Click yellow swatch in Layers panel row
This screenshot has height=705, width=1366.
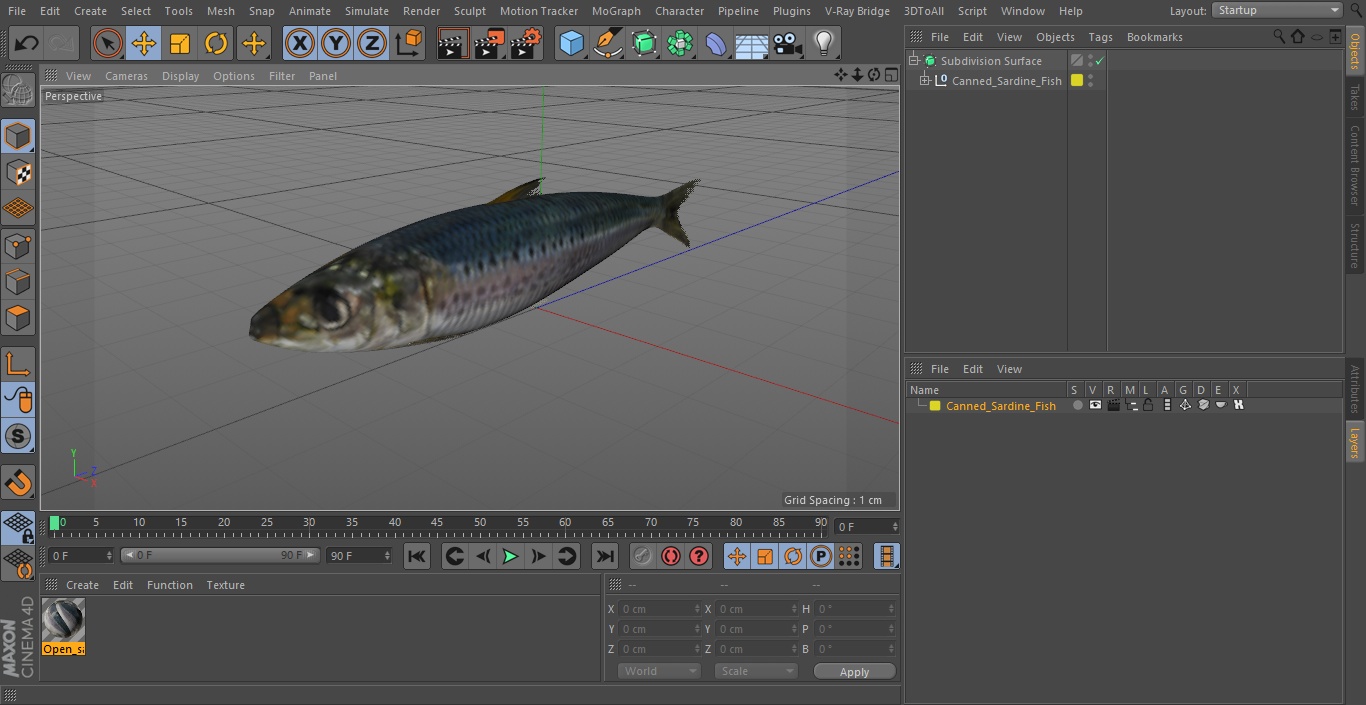point(935,406)
